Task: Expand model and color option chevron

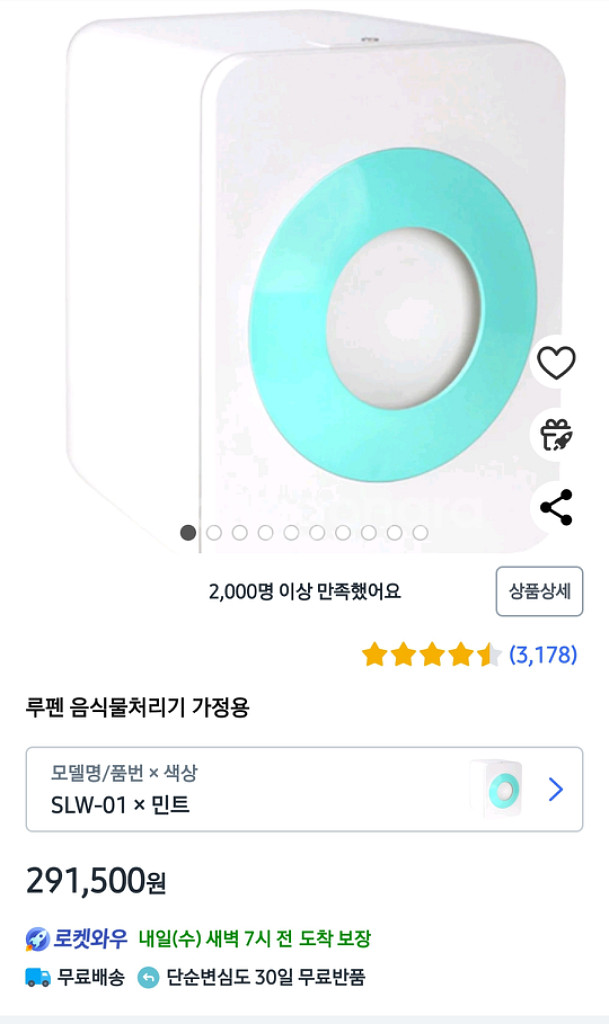Action: (556, 789)
